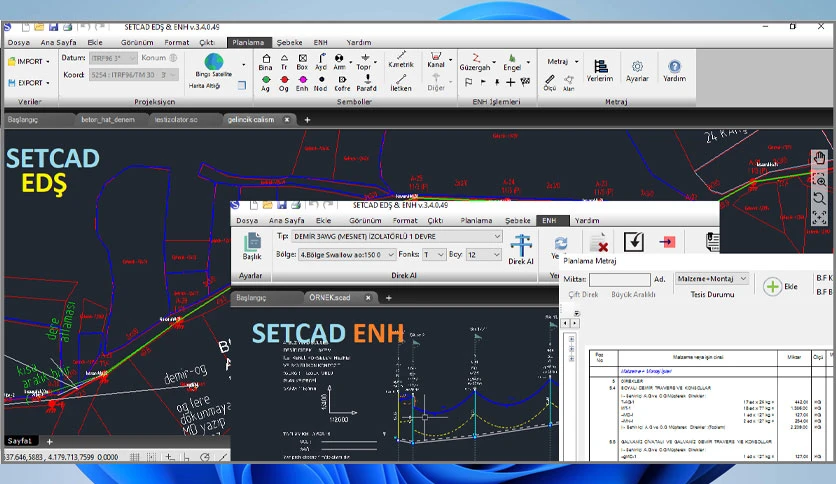
Task: Expand the Malzeme+Montaj combo box
Action: pyautogui.click(x=711, y=279)
